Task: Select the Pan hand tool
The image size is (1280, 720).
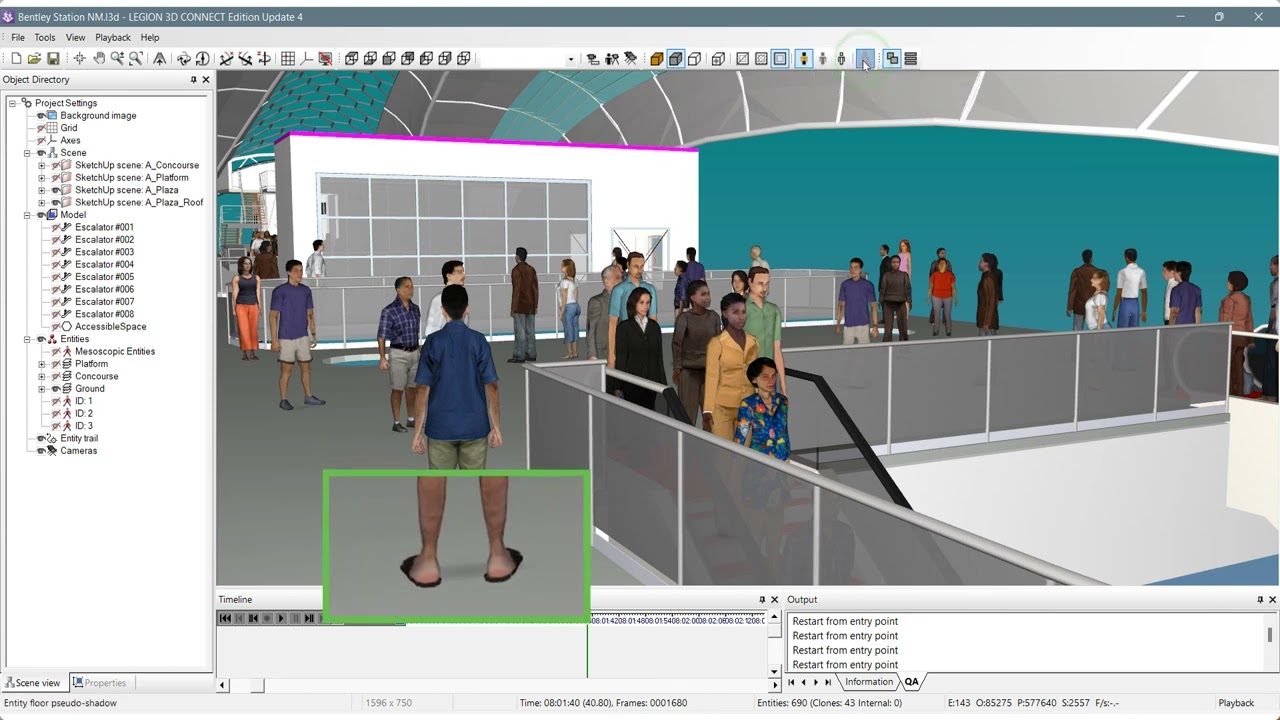Action: click(99, 59)
